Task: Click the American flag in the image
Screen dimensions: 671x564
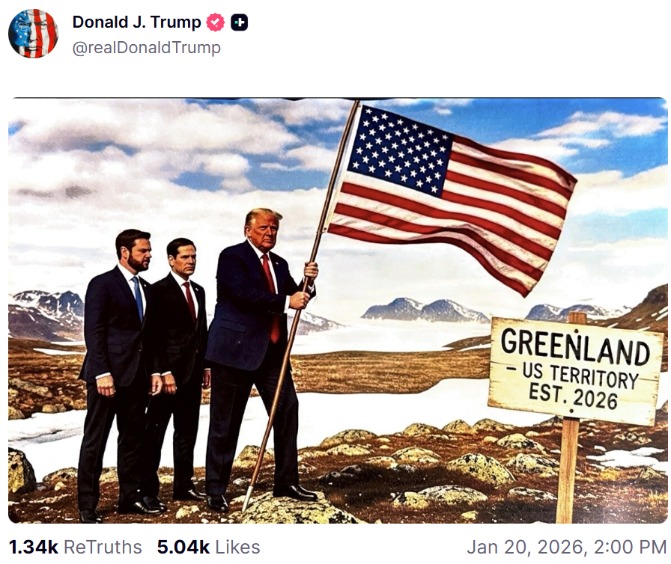Action: click(x=451, y=195)
